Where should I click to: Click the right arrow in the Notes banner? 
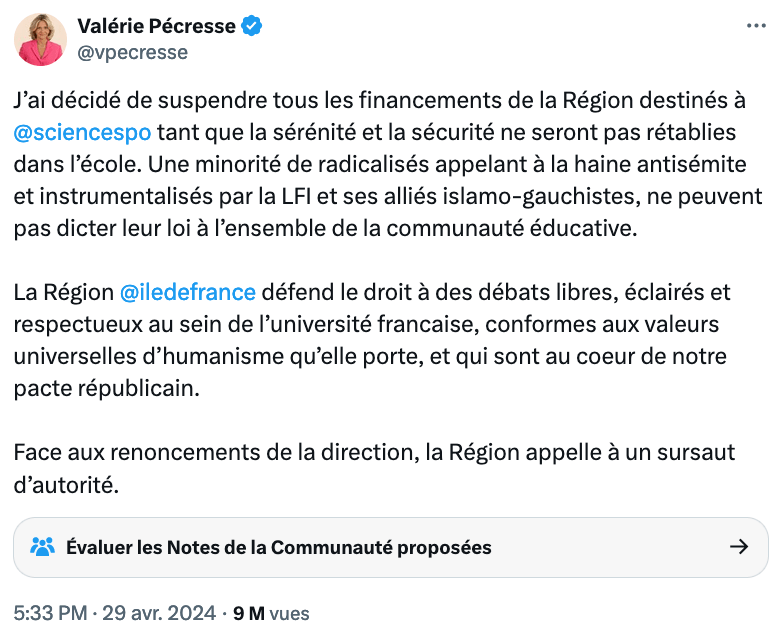[x=739, y=547]
